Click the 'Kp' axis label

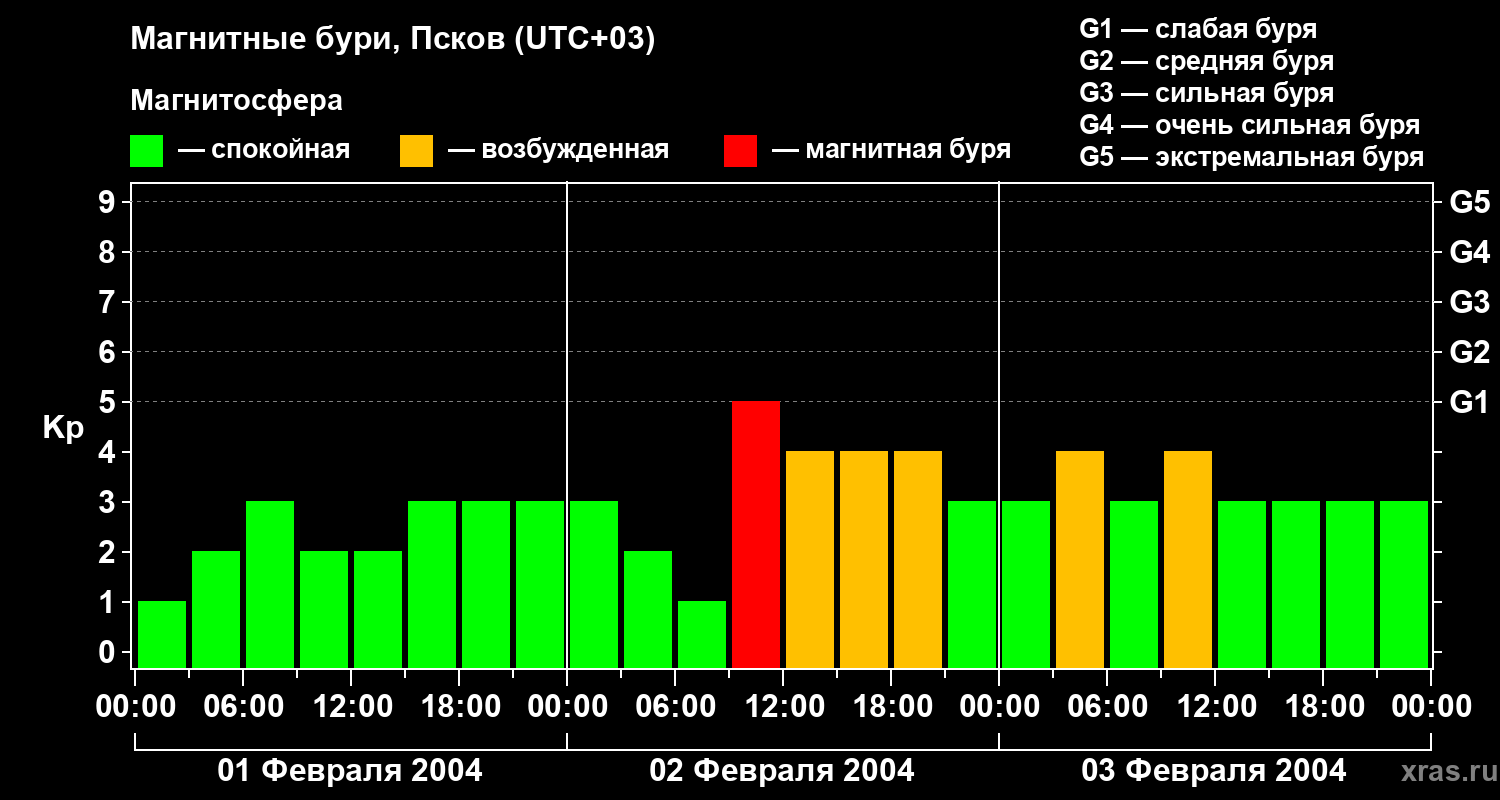63,428
